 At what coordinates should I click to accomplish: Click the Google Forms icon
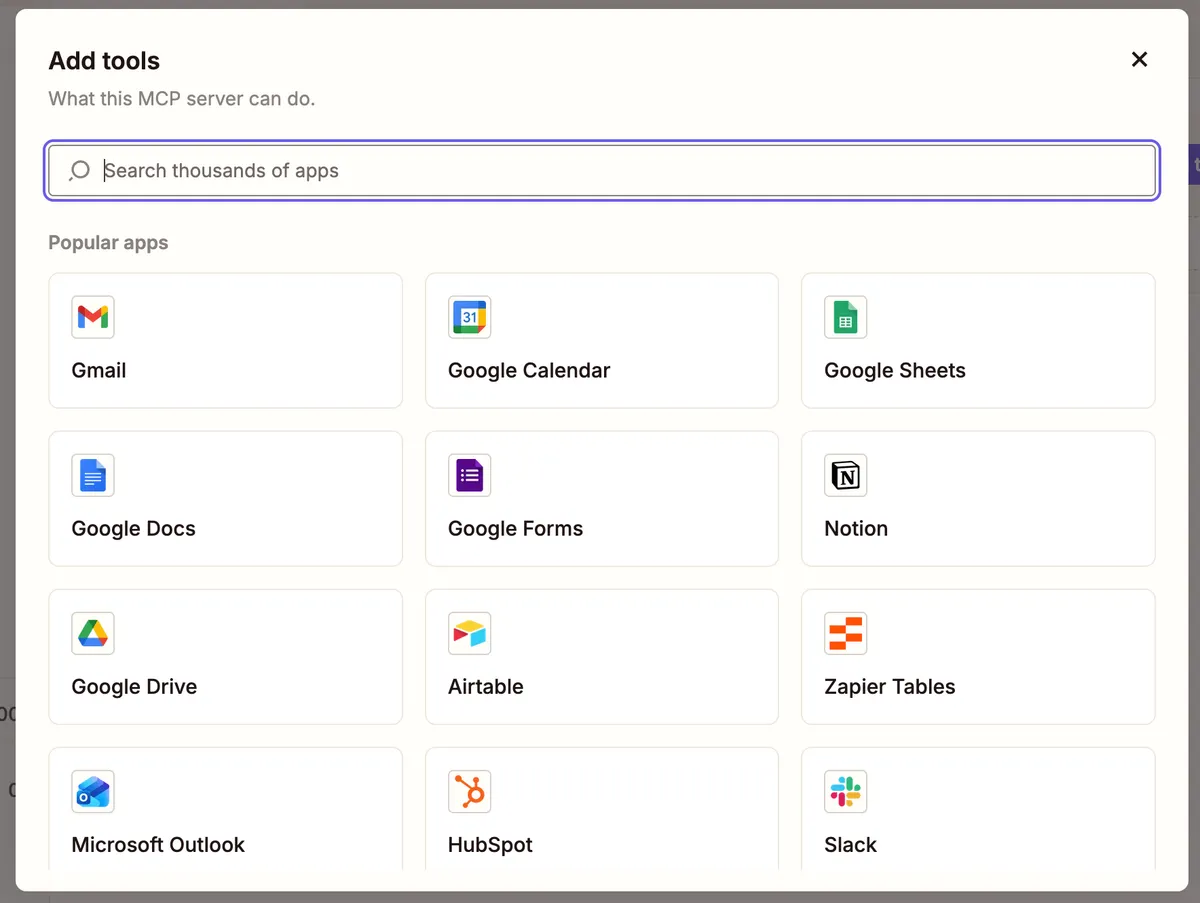[470, 475]
